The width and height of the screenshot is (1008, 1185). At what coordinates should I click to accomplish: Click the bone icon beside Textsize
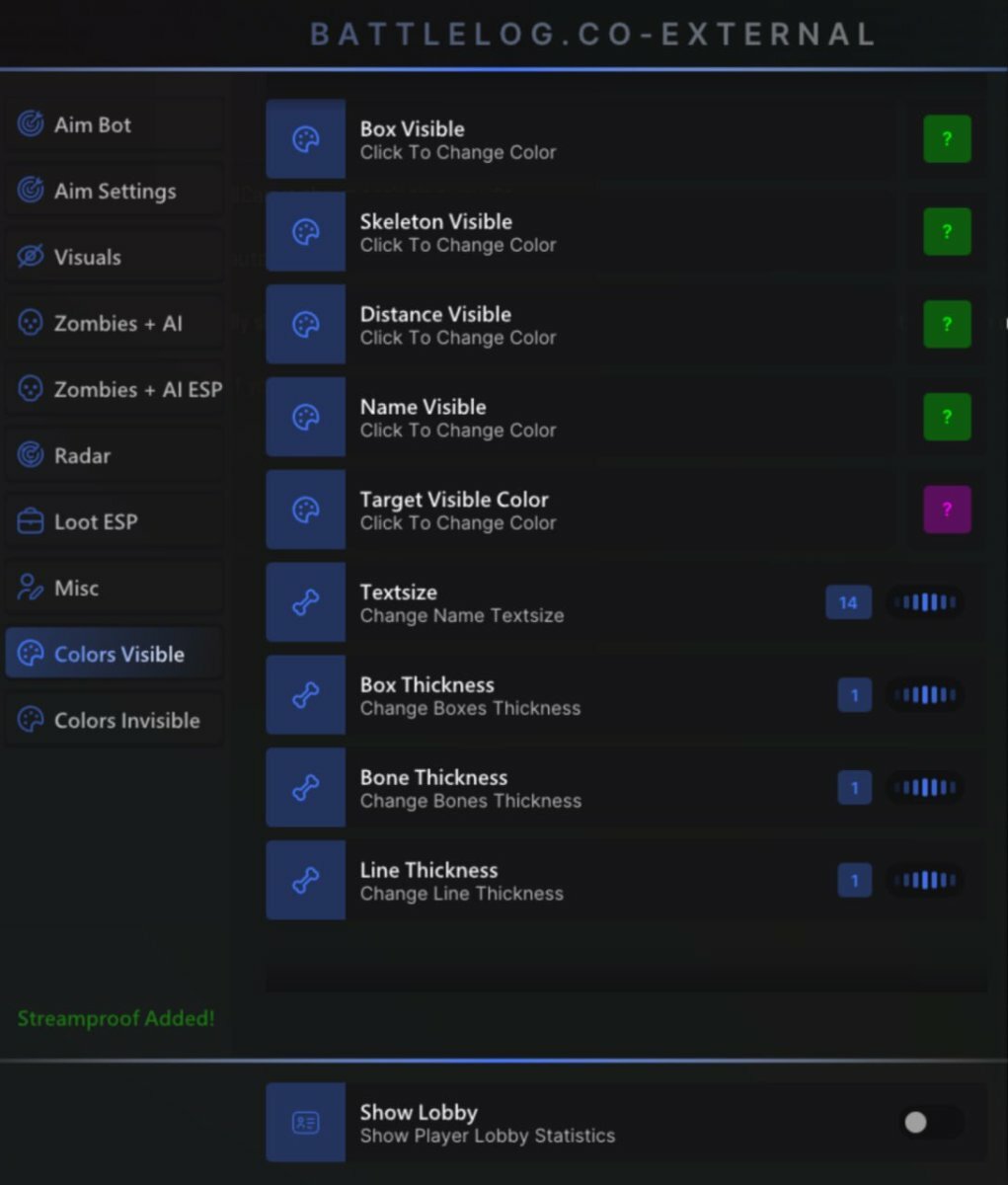point(306,603)
